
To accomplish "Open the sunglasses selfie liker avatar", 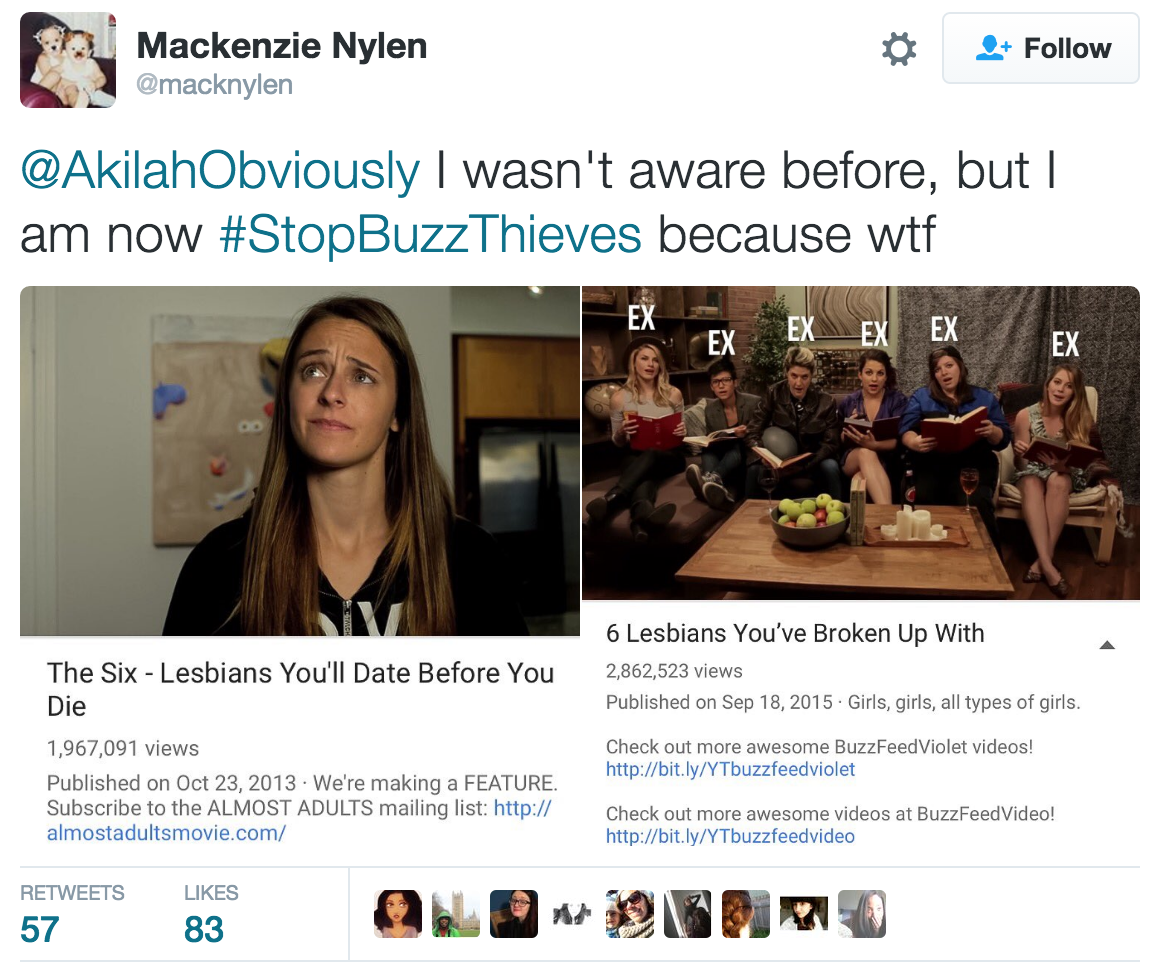I will pyautogui.click(x=630, y=914).
